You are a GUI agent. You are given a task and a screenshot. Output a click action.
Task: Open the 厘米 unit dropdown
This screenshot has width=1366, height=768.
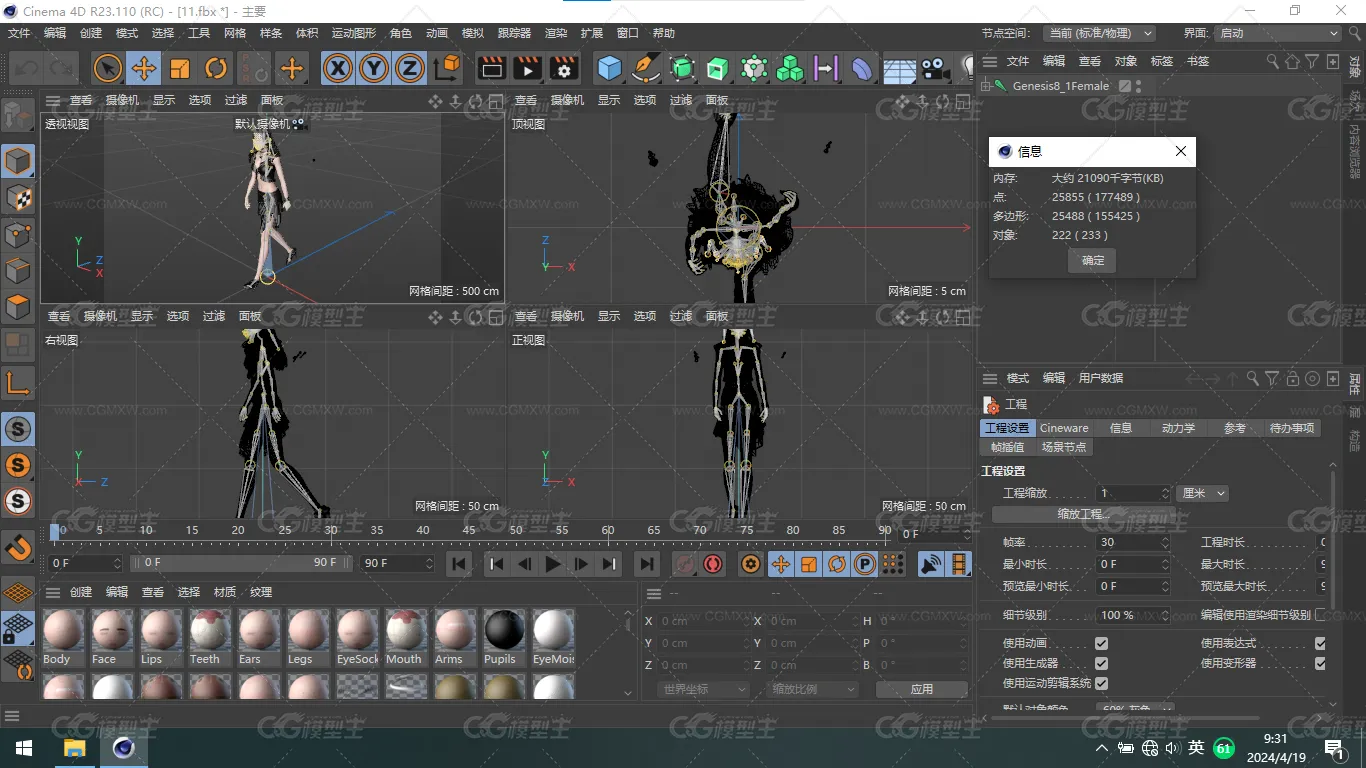(x=1203, y=493)
